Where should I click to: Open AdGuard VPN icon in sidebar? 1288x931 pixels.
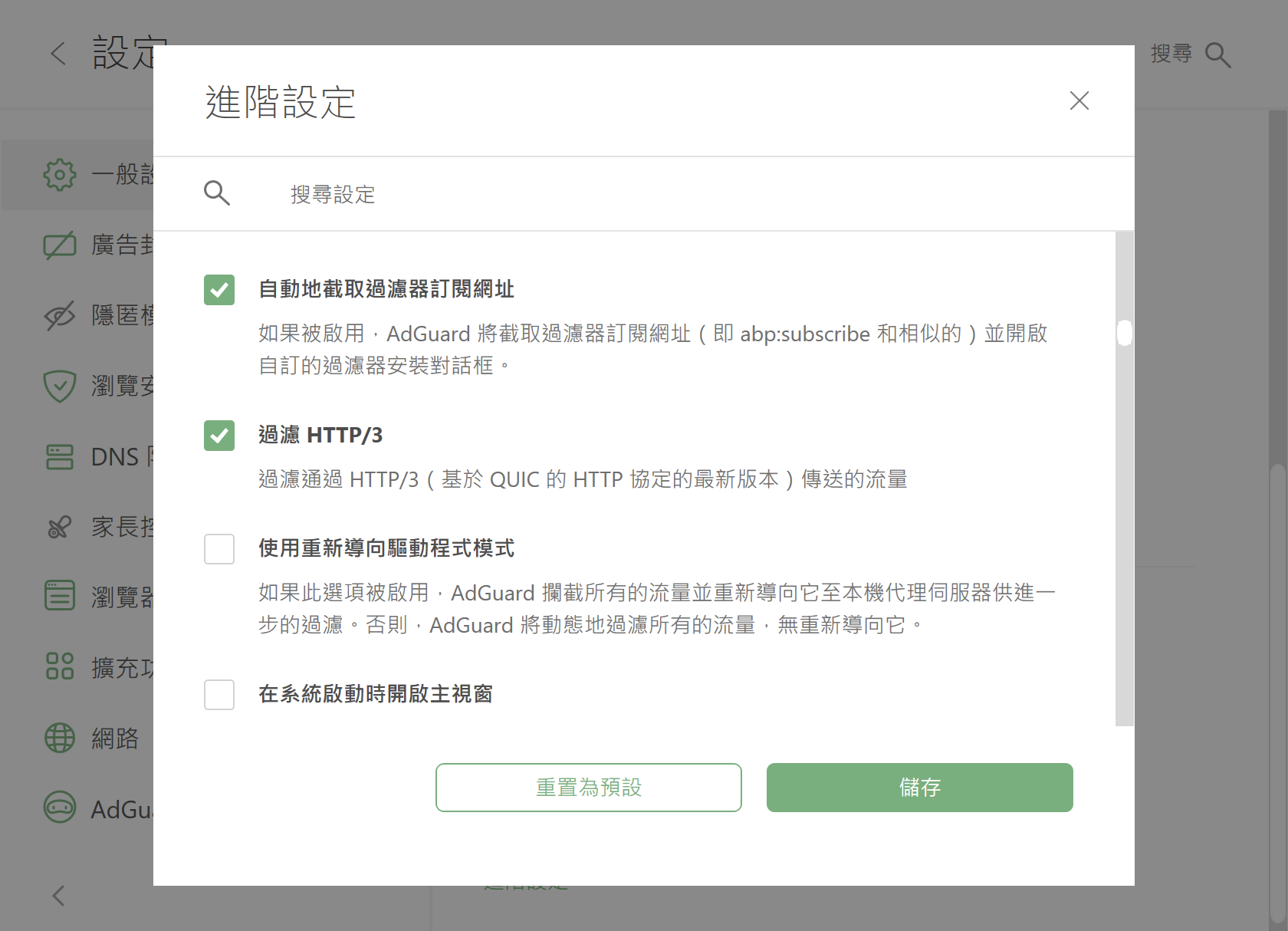[x=60, y=807]
